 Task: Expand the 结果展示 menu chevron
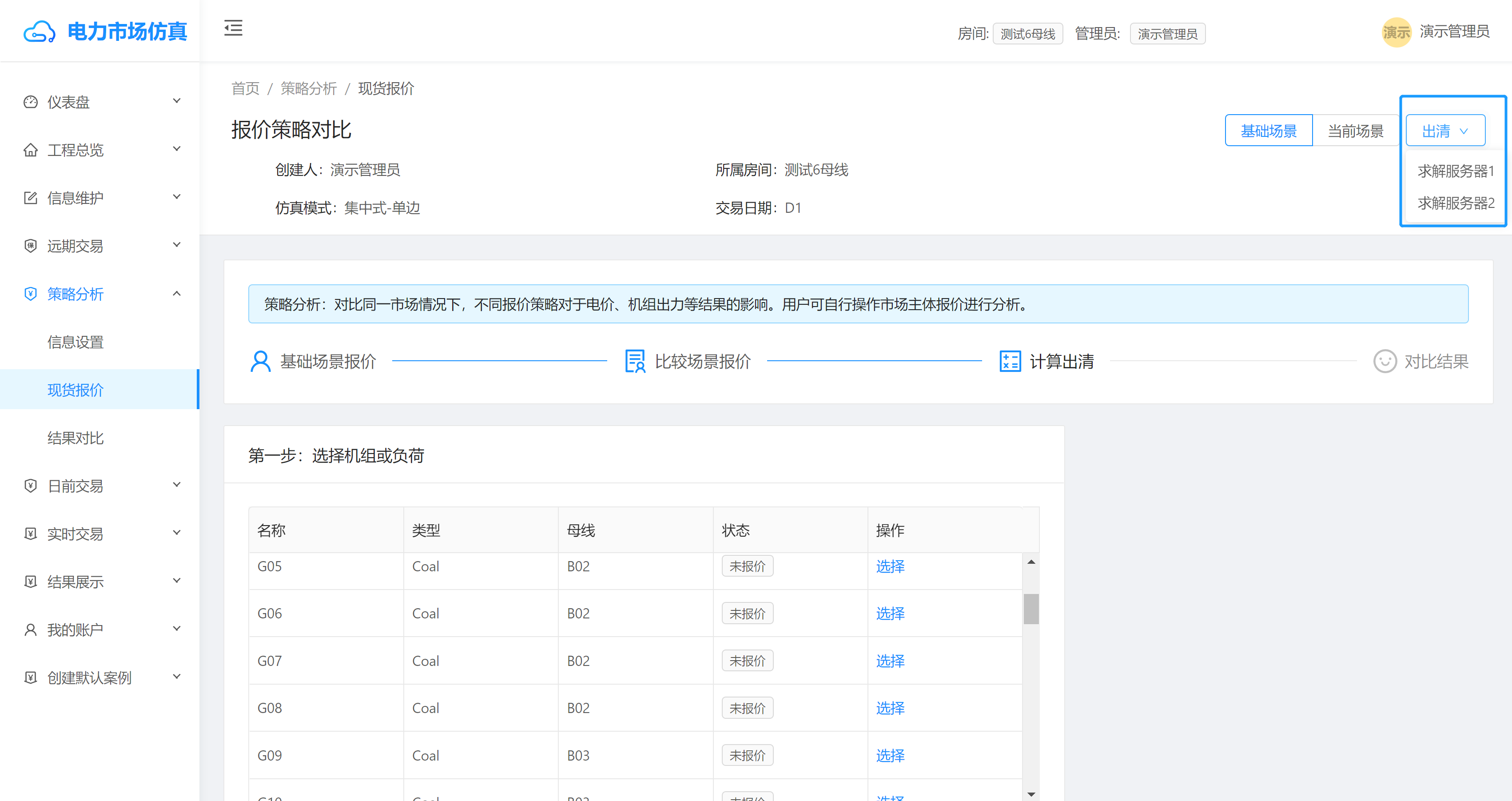(177, 581)
